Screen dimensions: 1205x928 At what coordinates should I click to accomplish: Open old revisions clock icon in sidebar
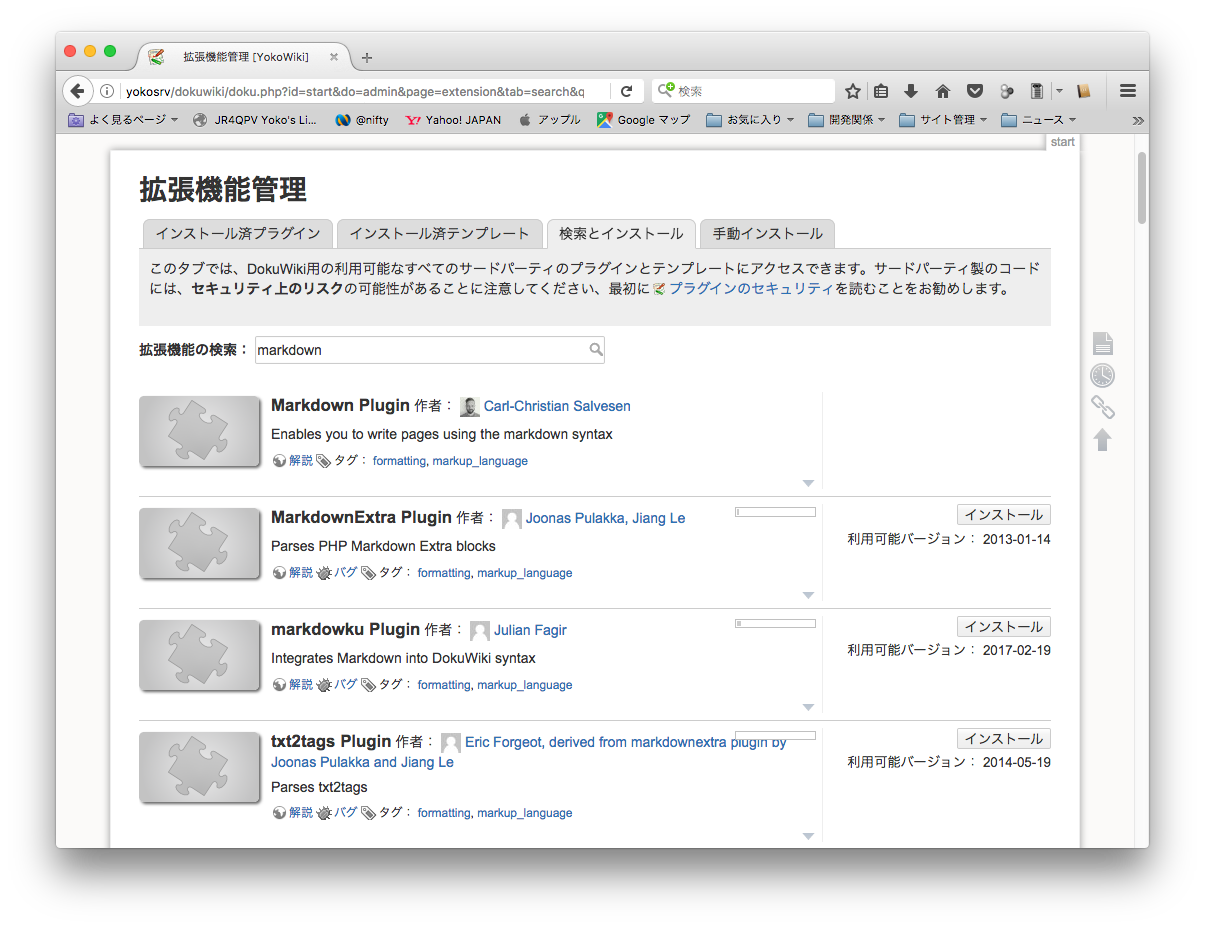tap(1102, 375)
